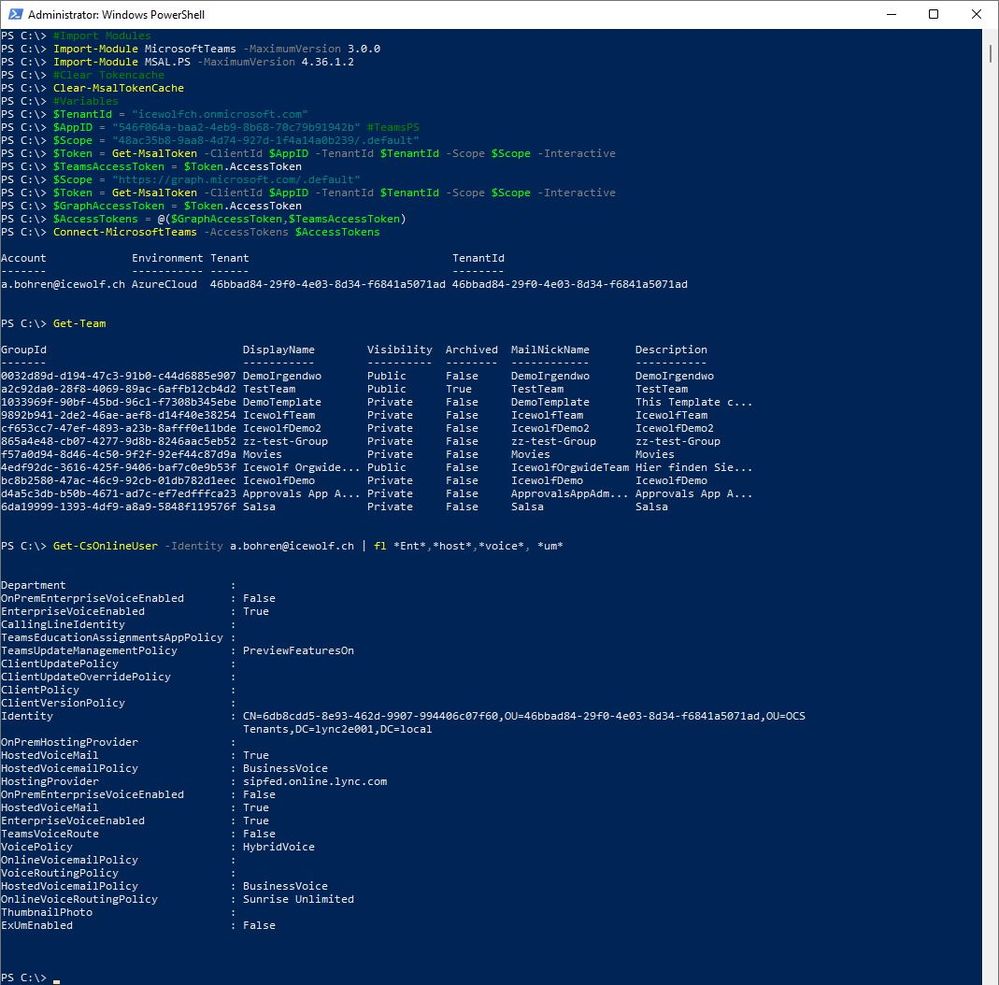Click the 'ExUmEnabled' property label
This screenshot has width=999, height=985.
36,926
